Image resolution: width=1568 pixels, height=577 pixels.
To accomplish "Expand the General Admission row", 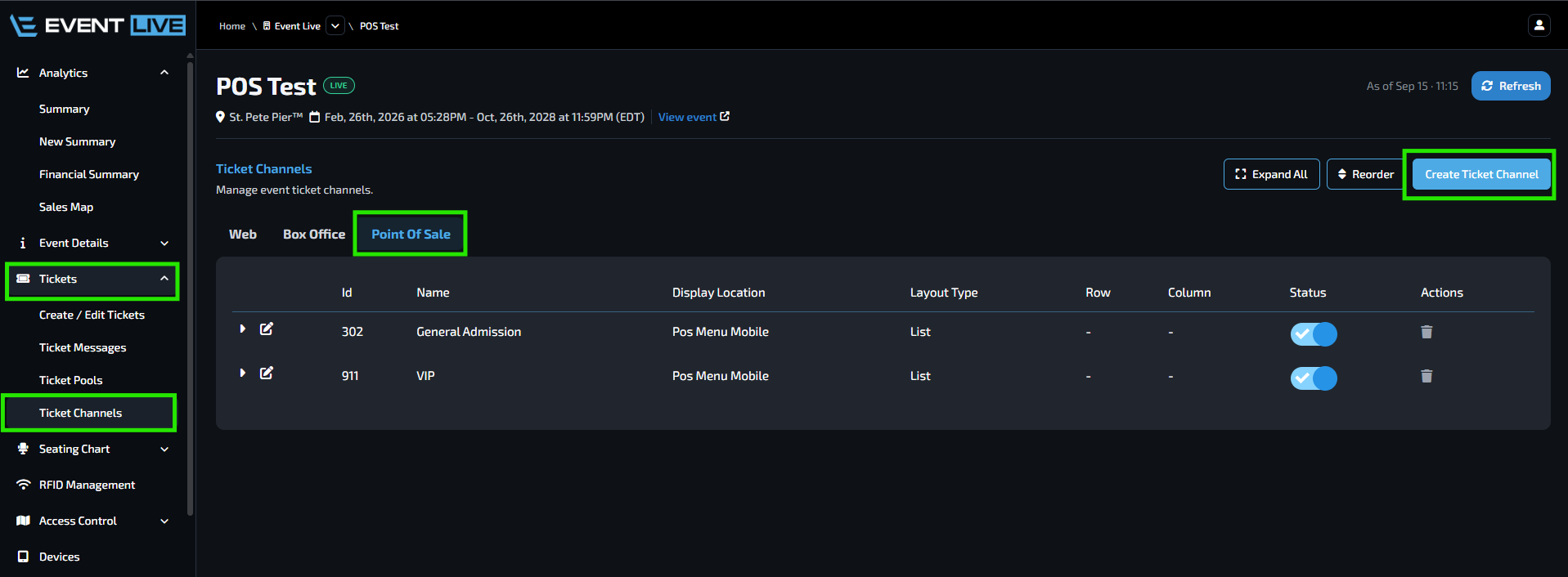I will click(243, 329).
